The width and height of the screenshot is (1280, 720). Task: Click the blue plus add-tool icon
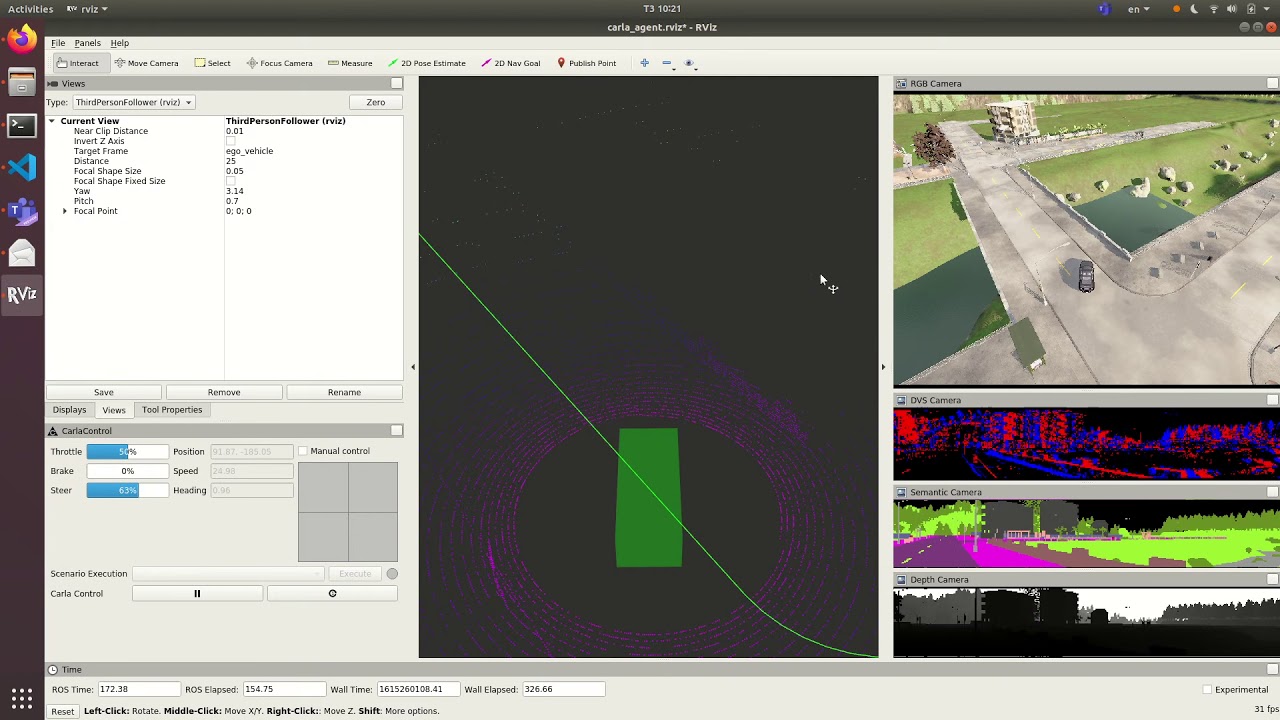point(644,63)
